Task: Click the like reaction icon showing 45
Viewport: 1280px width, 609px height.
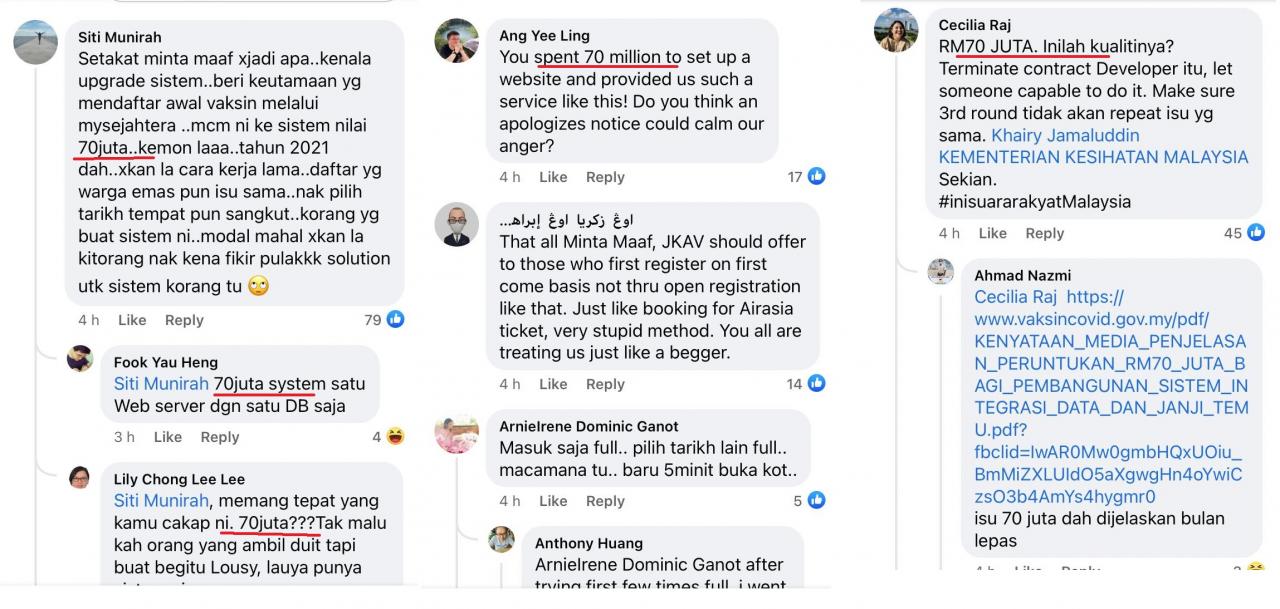Action: click(1255, 233)
